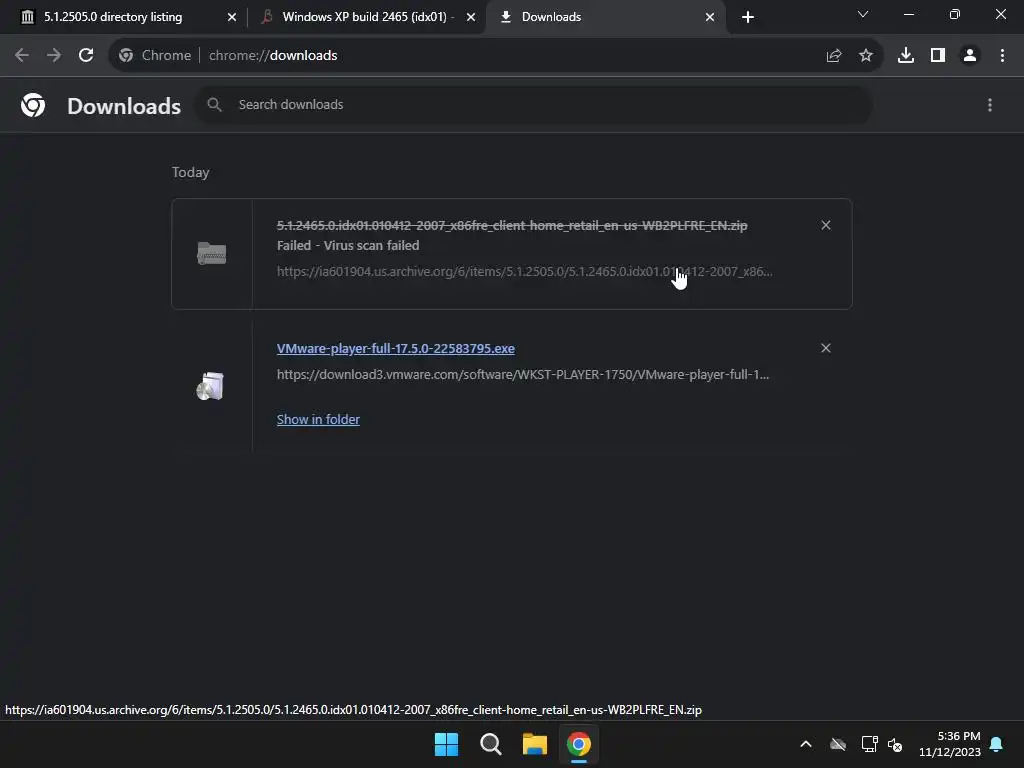Open Chrome's three-dot main menu
1024x768 pixels.
[1002, 56]
